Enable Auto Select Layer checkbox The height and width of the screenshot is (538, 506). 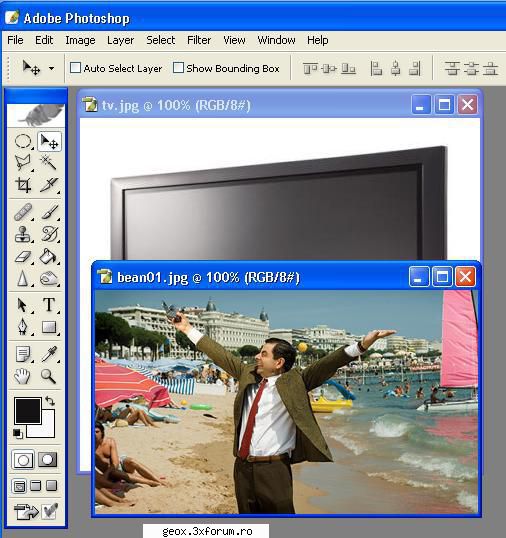pyautogui.click(x=75, y=67)
